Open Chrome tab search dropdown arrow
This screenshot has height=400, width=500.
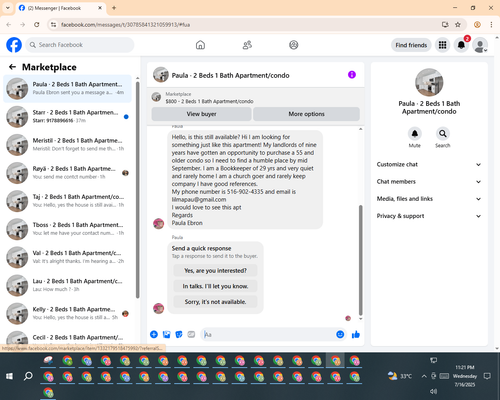coord(8,8)
